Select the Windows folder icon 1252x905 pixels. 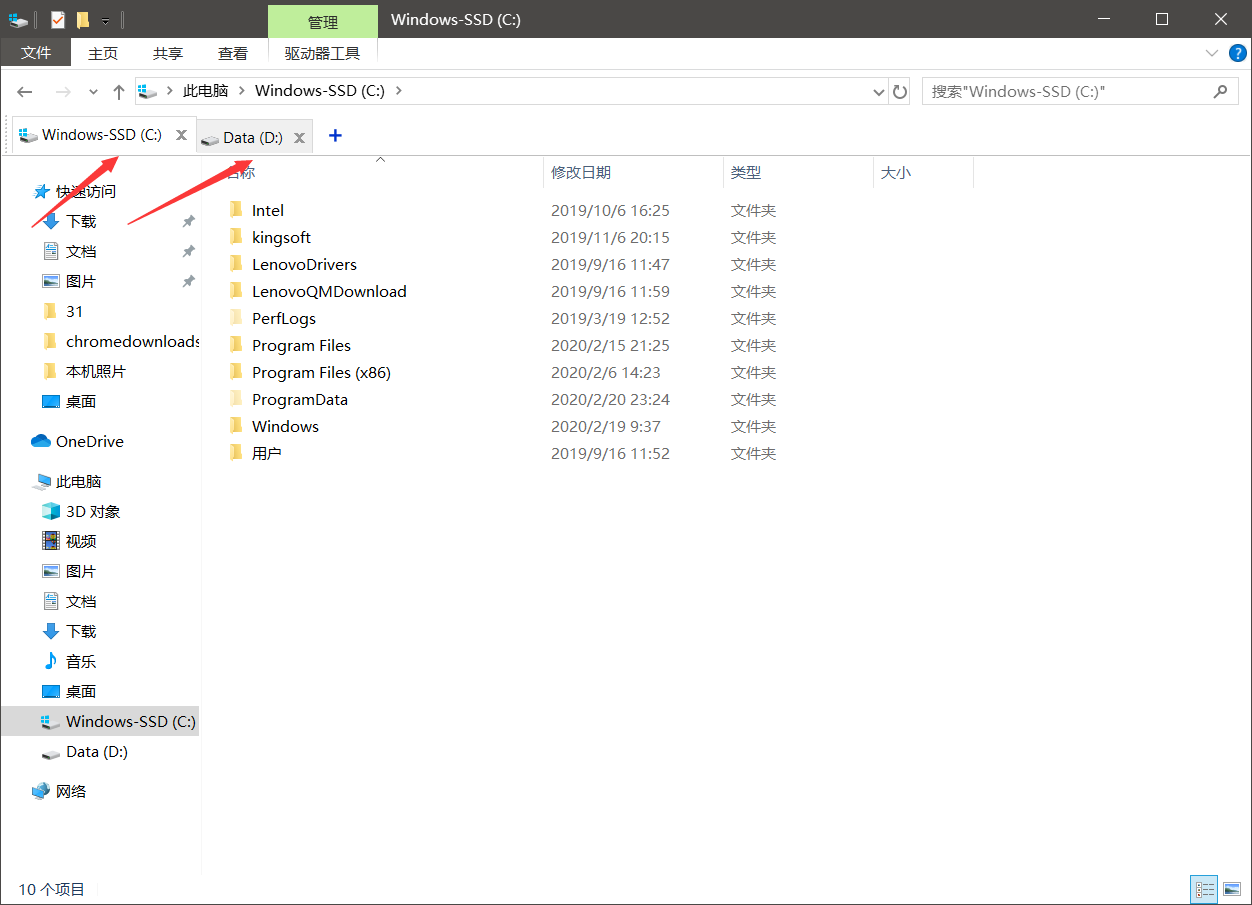[x=236, y=426]
